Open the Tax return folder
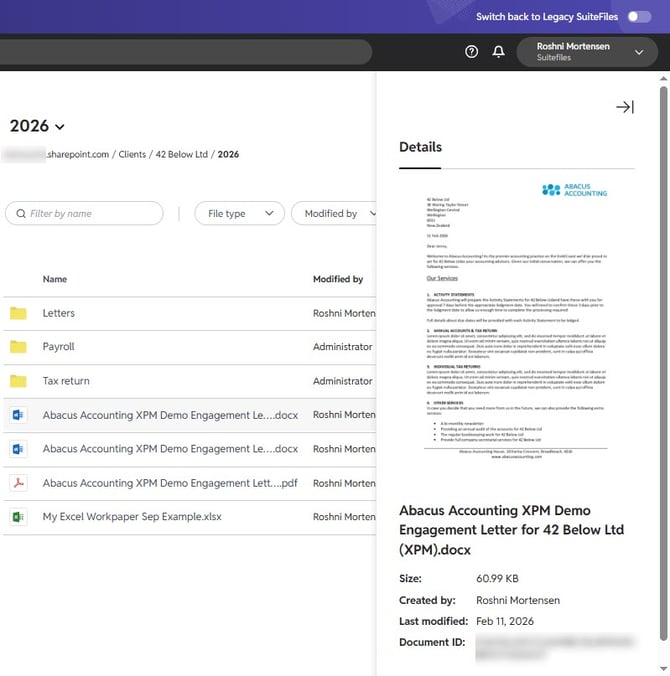This screenshot has width=670, height=676. pos(66,381)
